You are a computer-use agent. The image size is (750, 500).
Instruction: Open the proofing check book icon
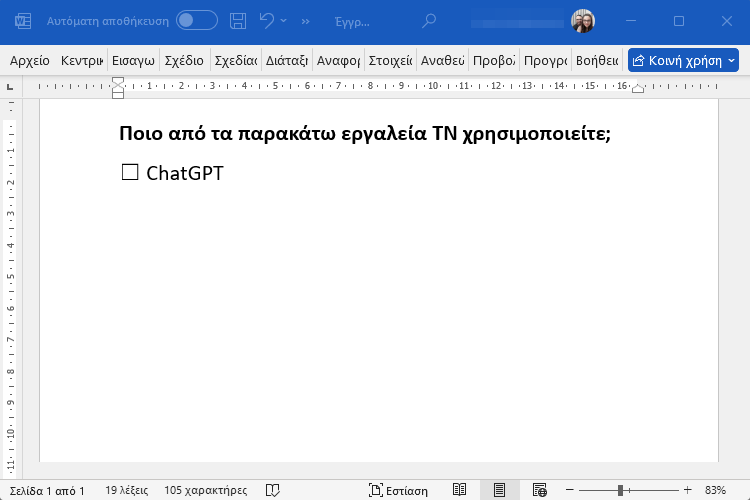point(273,490)
